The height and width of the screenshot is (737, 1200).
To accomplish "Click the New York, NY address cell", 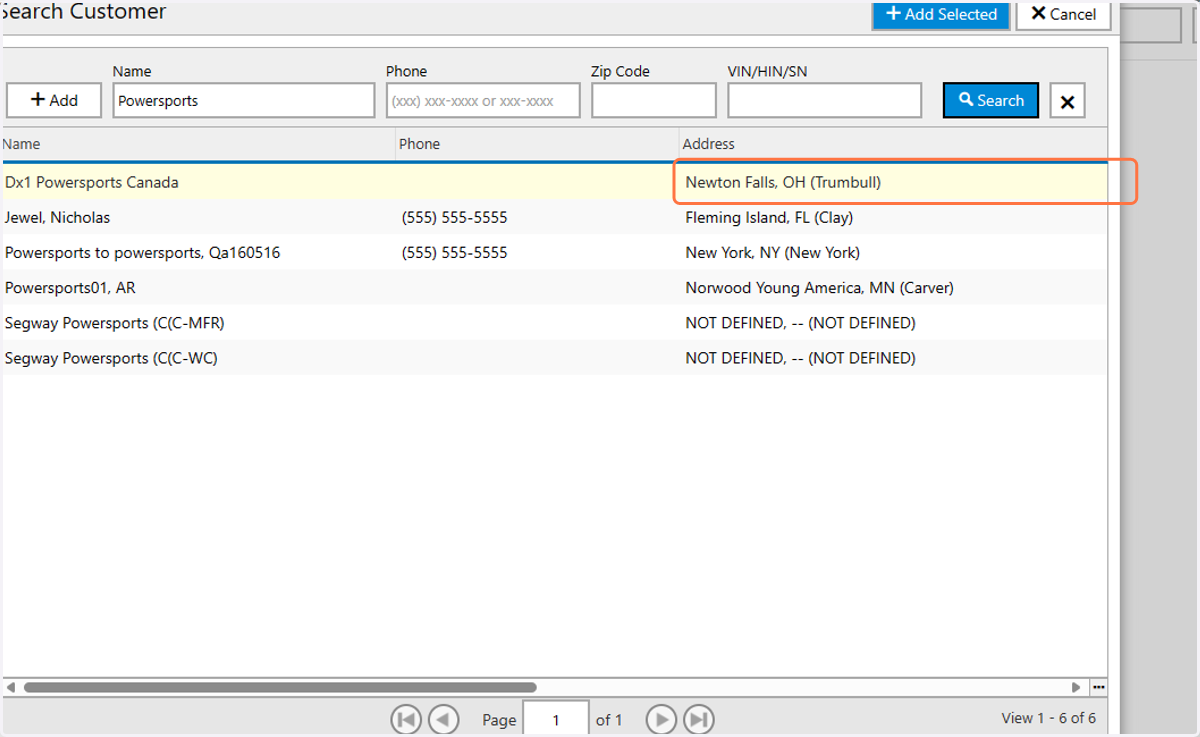I will 772,253.
